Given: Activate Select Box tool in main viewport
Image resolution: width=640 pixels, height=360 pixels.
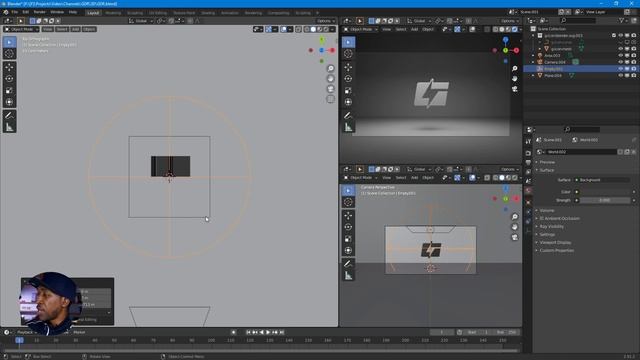Looking at the screenshot, I should point(9,42).
